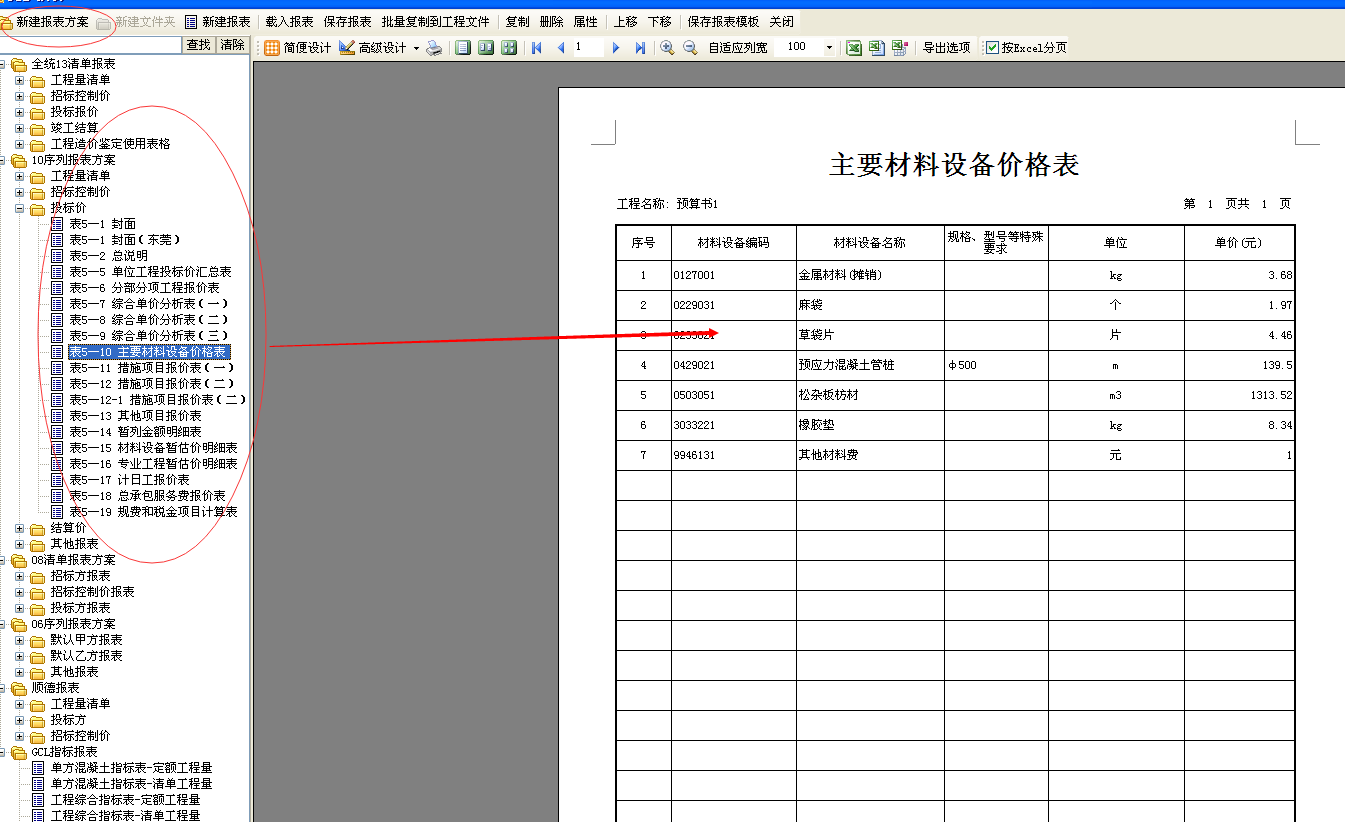
Task: Open 表5-13 其他项目报价表
Action: pos(135,416)
